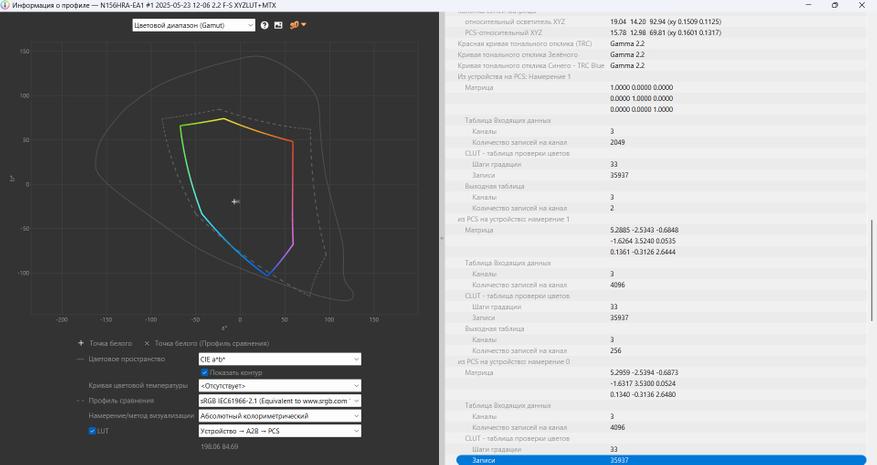
Task: Click 'Из устройства на PCS: Намерение 1' row
Action: (661, 77)
